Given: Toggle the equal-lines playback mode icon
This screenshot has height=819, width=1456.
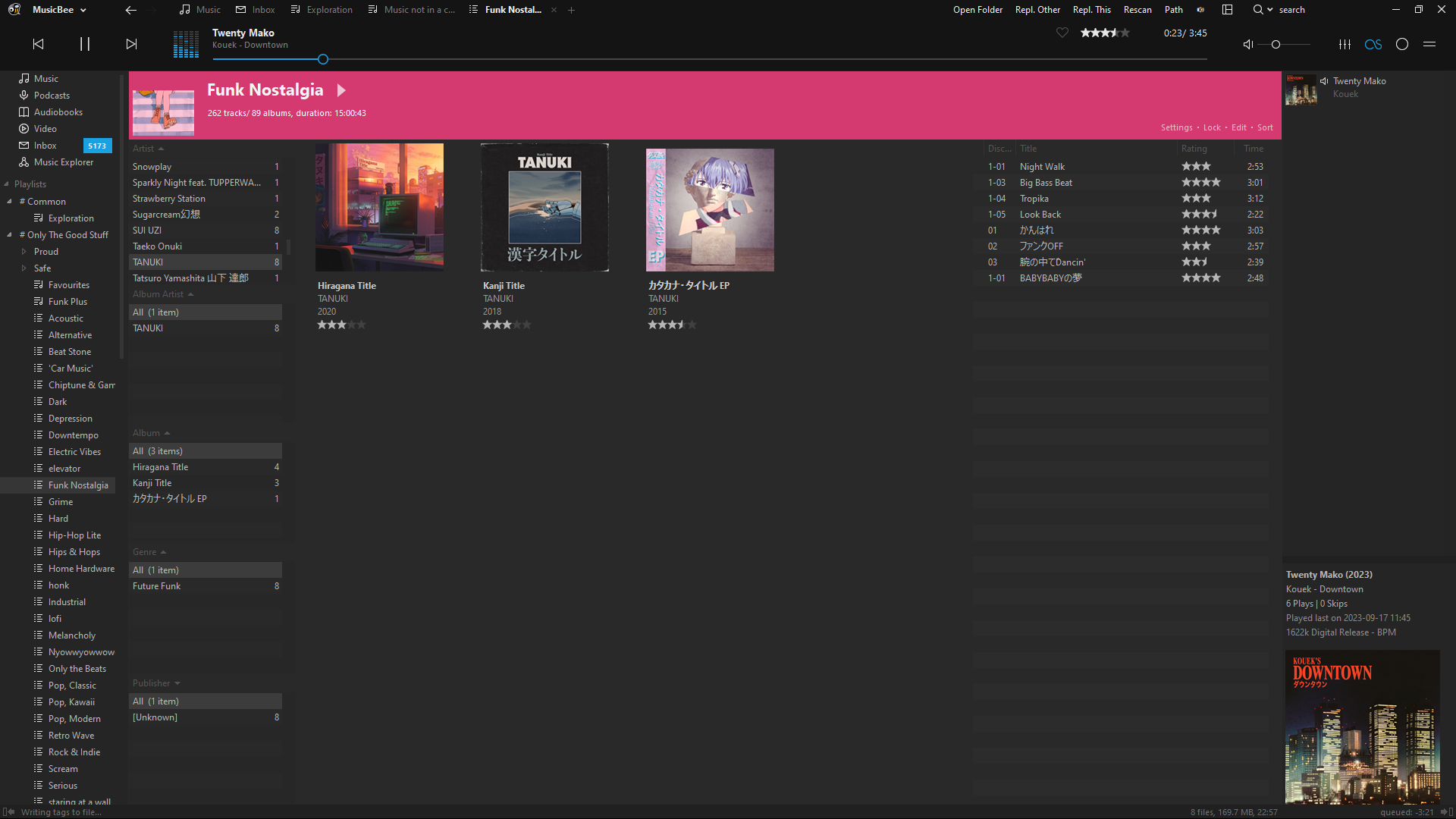Looking at the screenshot, I should tap(1429, 44).
